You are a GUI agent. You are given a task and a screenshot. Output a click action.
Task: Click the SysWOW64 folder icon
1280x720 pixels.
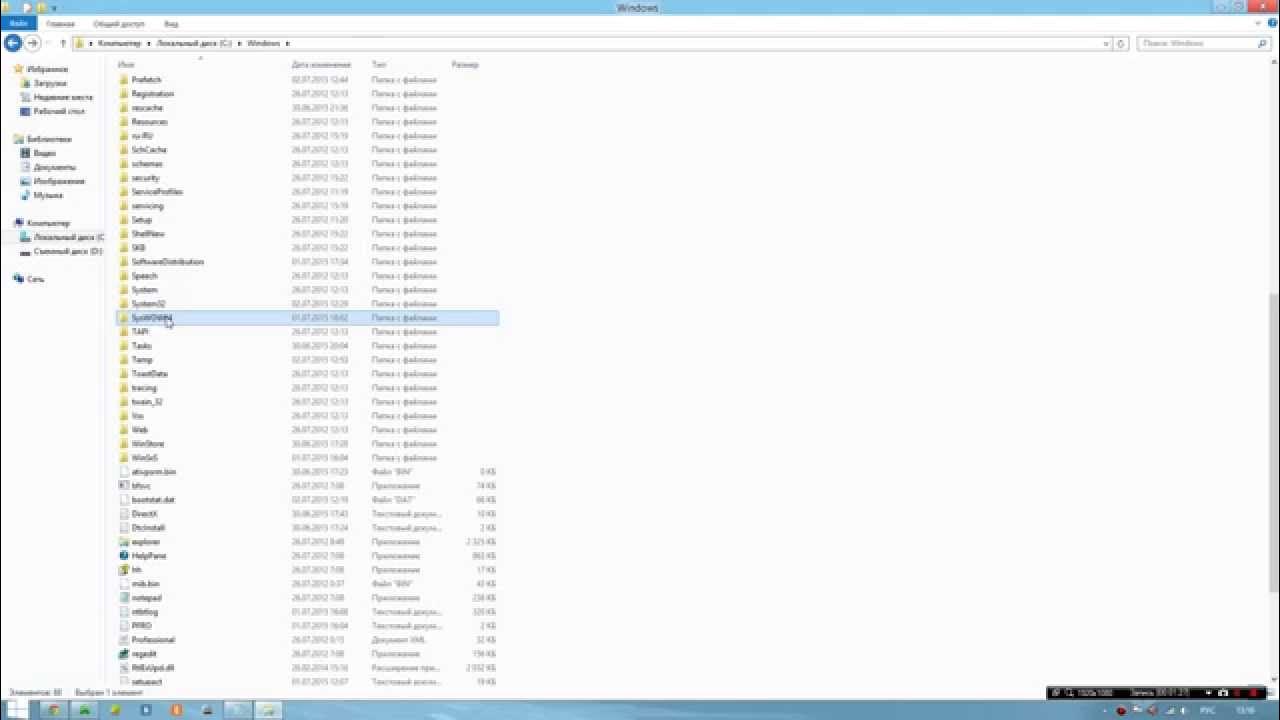point(124,317)
